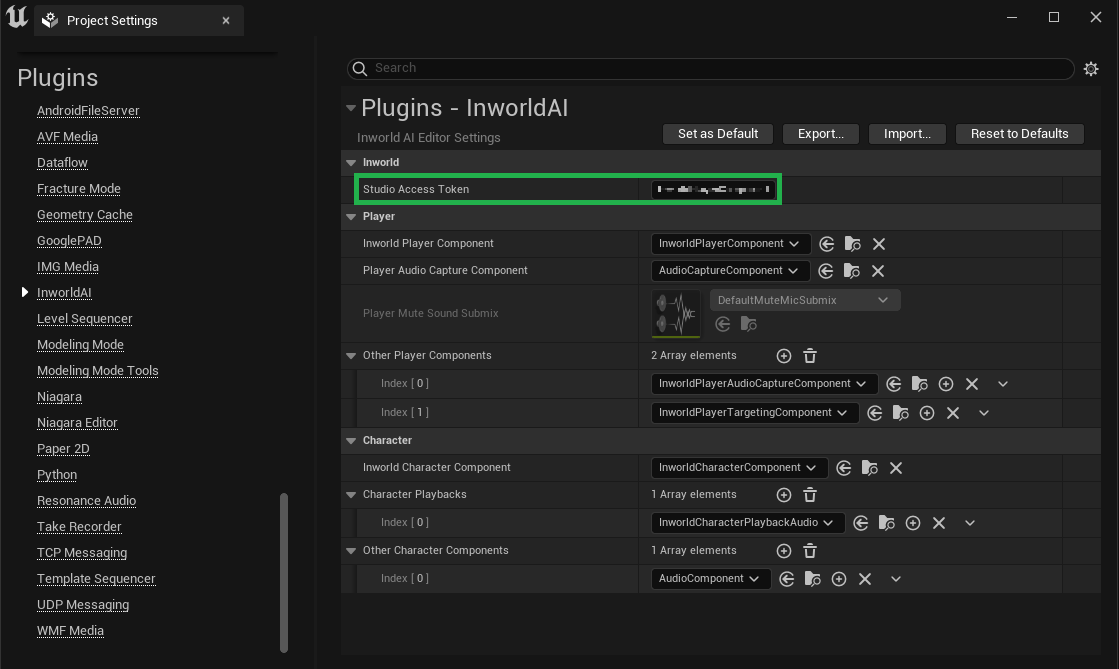The width and height of the screenshot is (1119, 669).
Task: Open the Fracture Mode plugin settings
Action: click(79, 188)
